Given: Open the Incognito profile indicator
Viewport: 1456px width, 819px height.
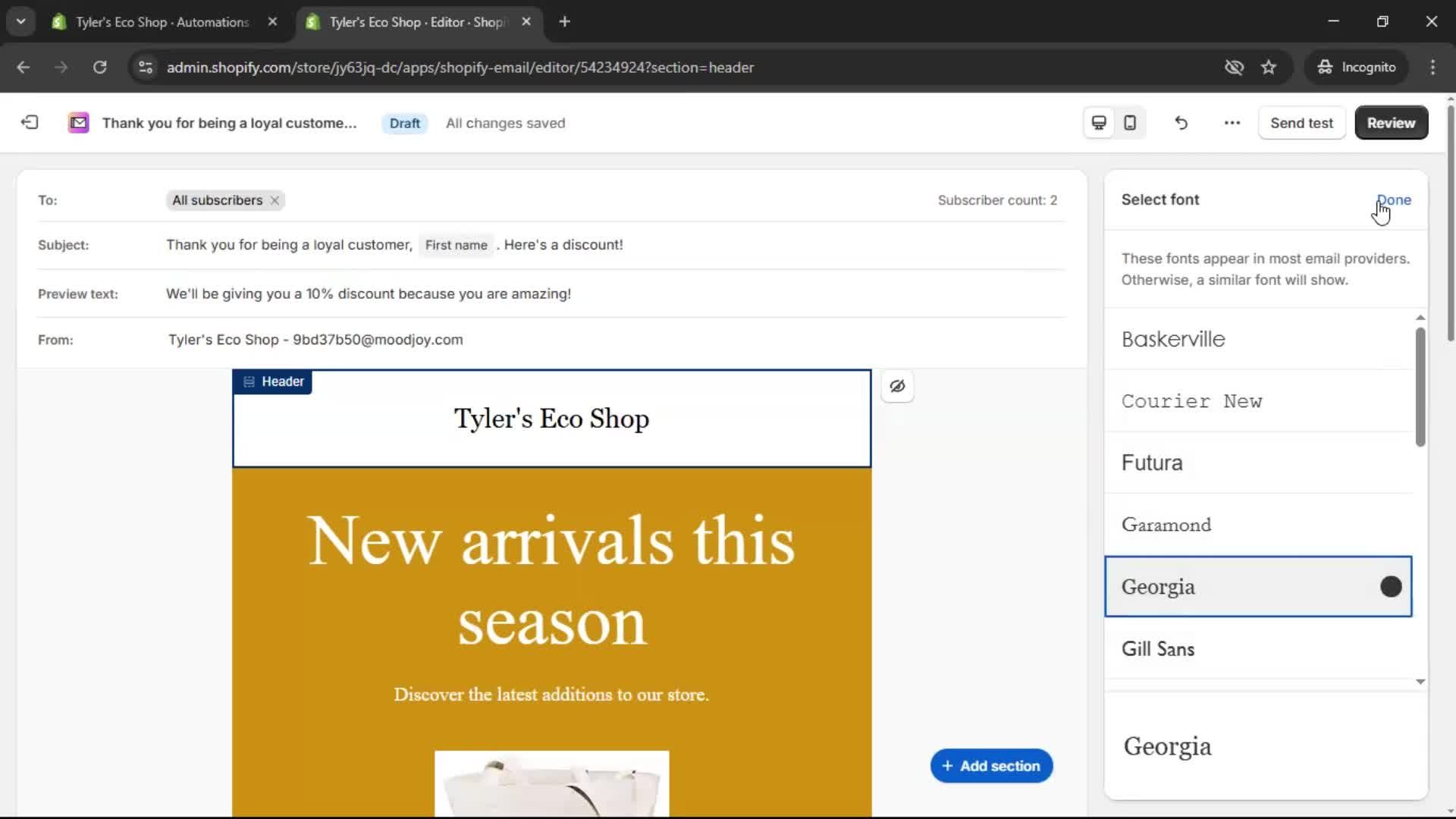Looking at the screenshot, I should (1357, 67).
